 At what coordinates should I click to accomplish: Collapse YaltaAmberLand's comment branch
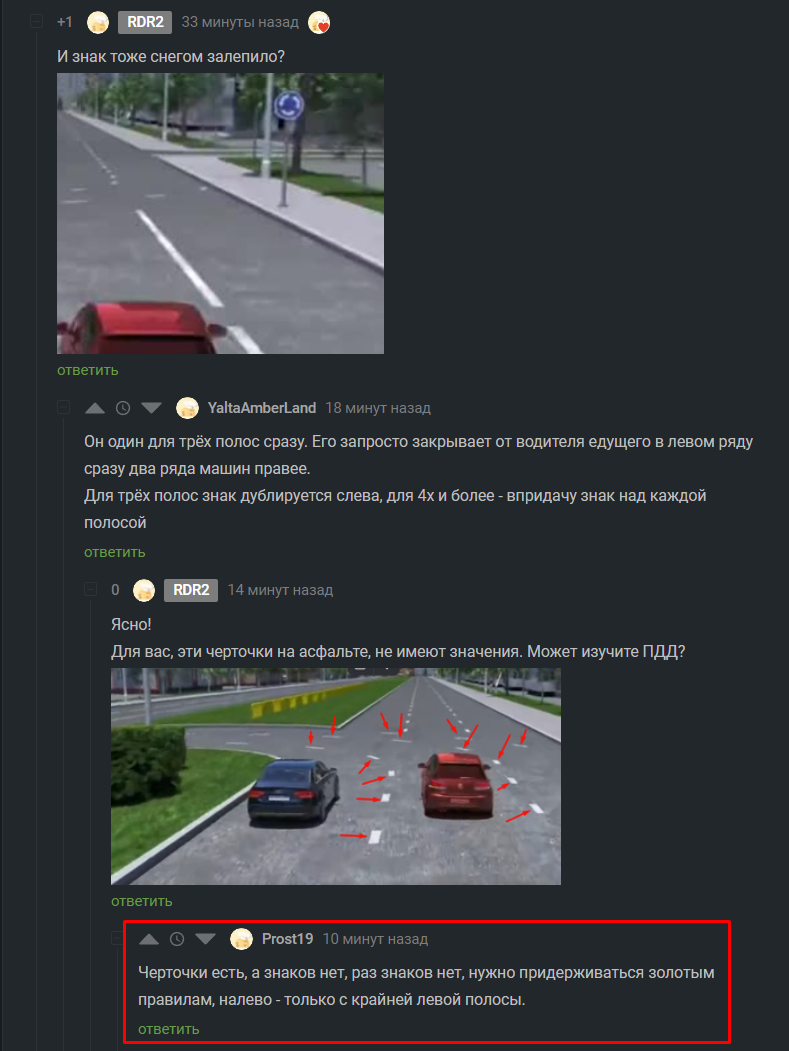pos(64,408)
